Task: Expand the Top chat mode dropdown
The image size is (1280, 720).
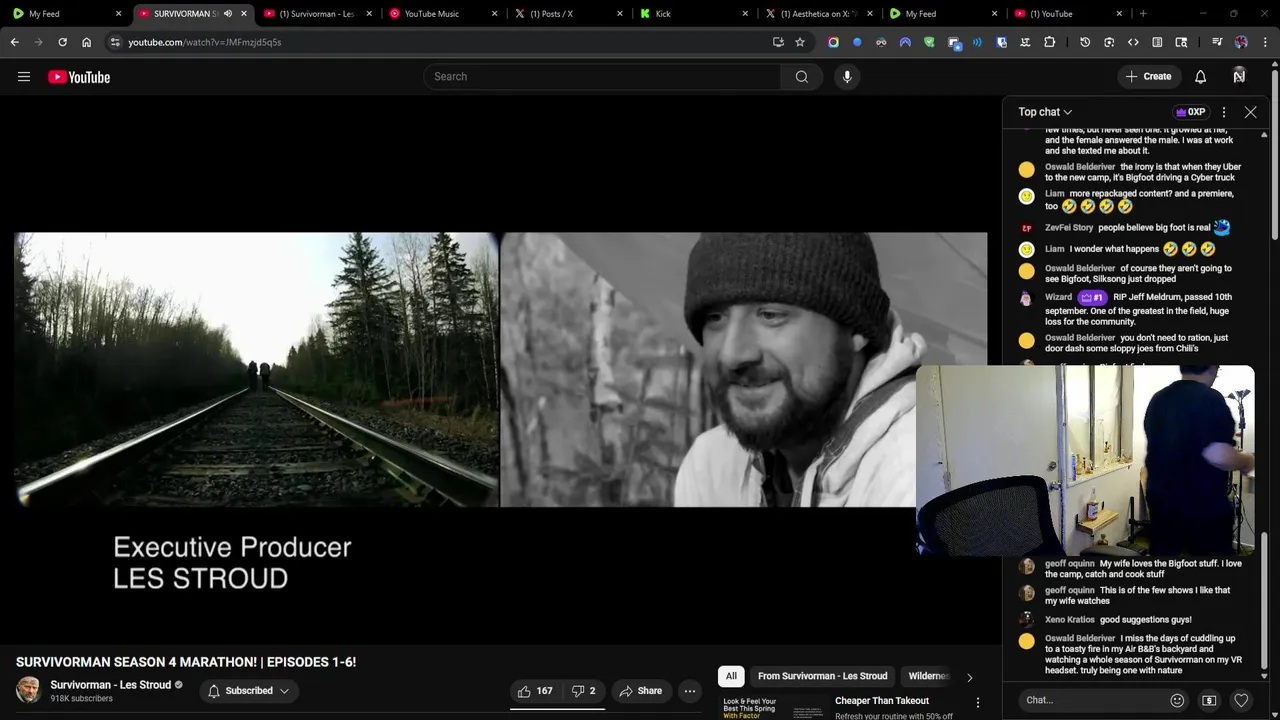Action: (1045, 112)
